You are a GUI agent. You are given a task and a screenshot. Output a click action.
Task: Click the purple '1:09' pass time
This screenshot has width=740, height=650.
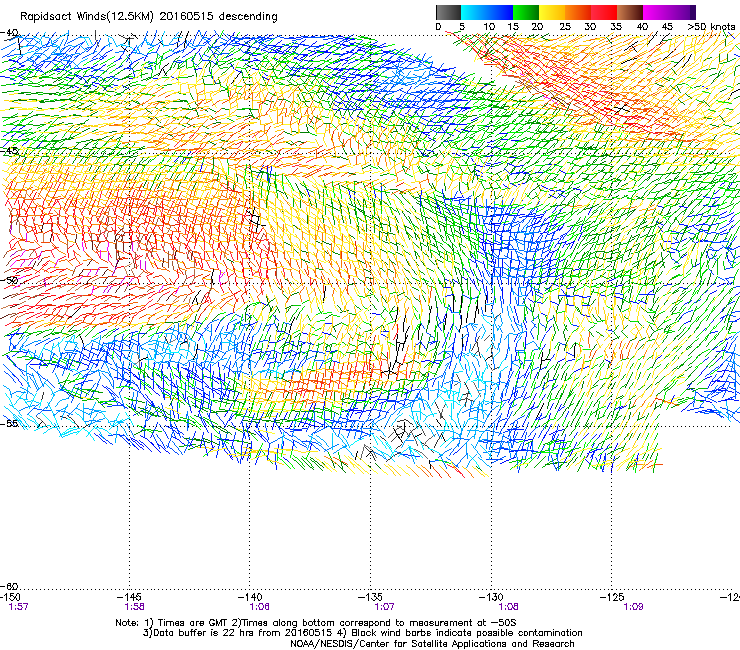tap(633, 607)
